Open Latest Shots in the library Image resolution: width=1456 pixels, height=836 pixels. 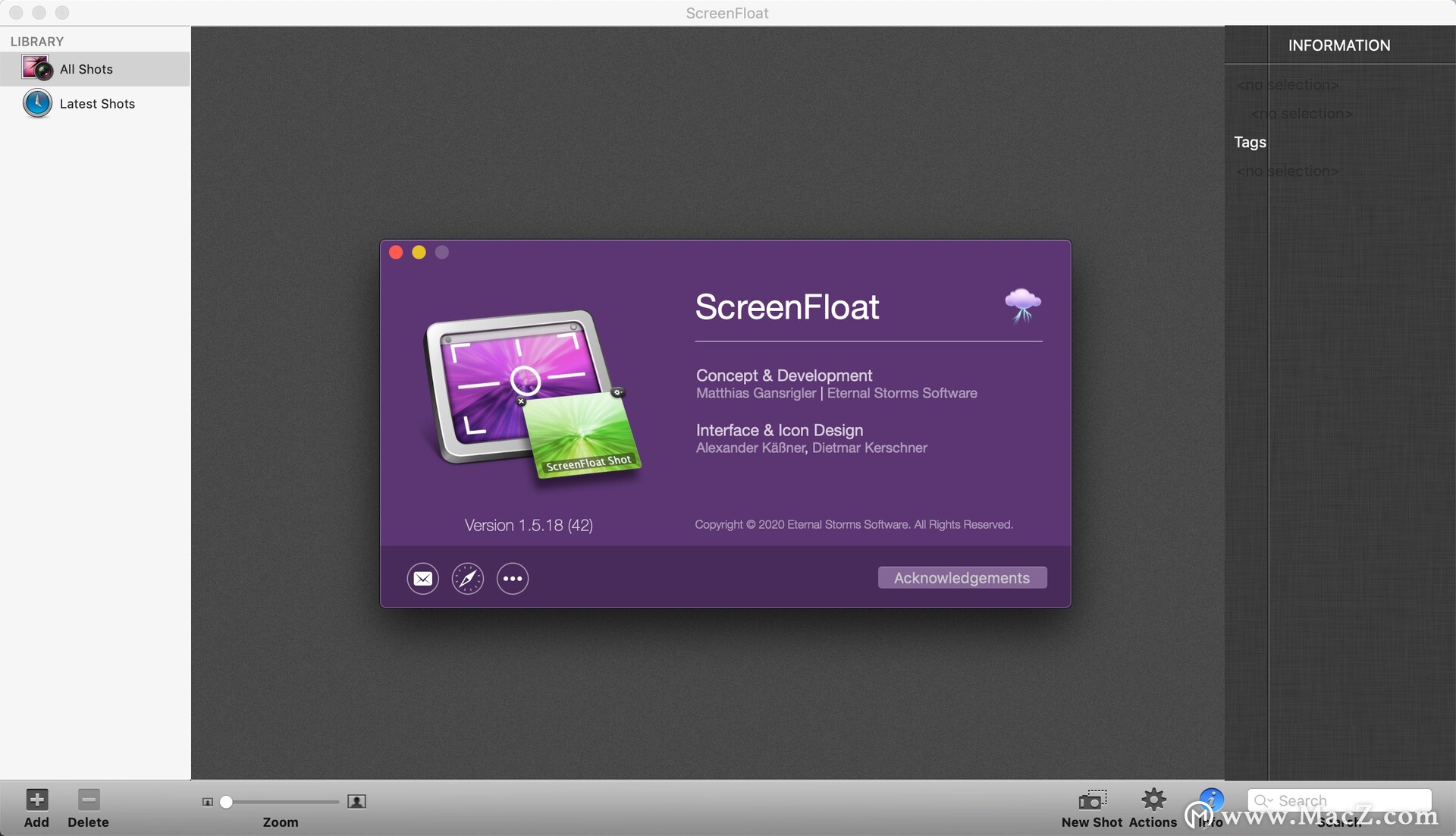pos(95,104)
